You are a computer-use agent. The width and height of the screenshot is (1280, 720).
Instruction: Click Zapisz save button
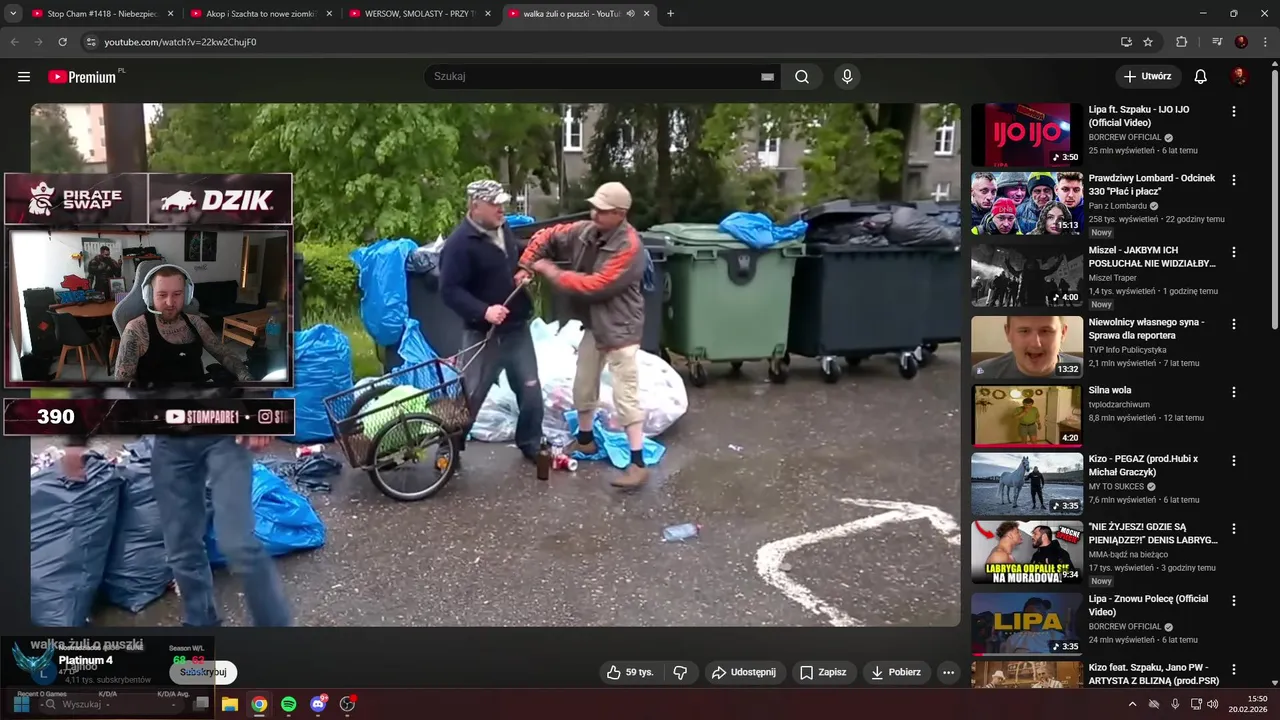point(823,672)
